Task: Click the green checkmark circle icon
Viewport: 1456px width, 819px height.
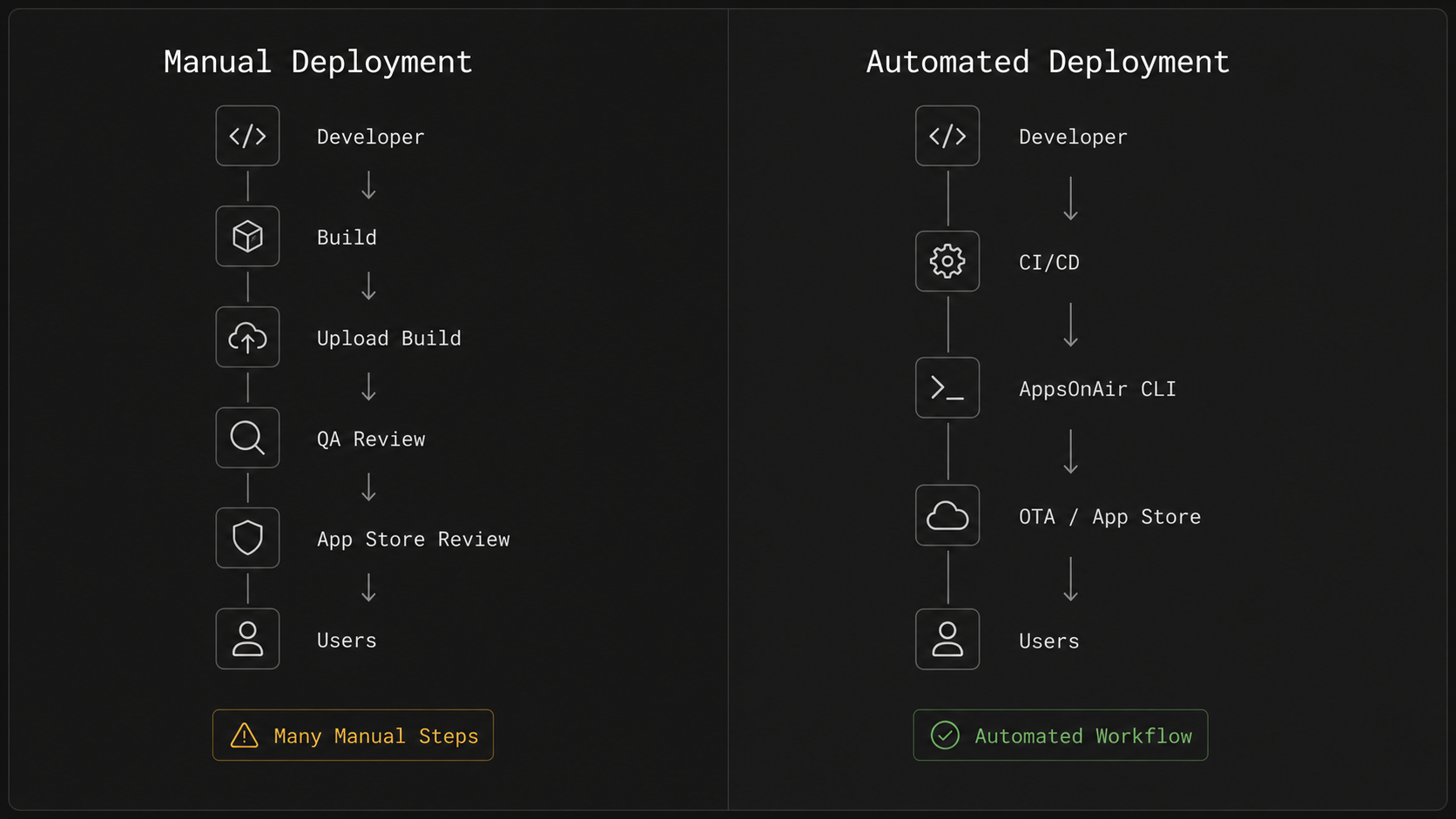Action: tap(945, 735)
